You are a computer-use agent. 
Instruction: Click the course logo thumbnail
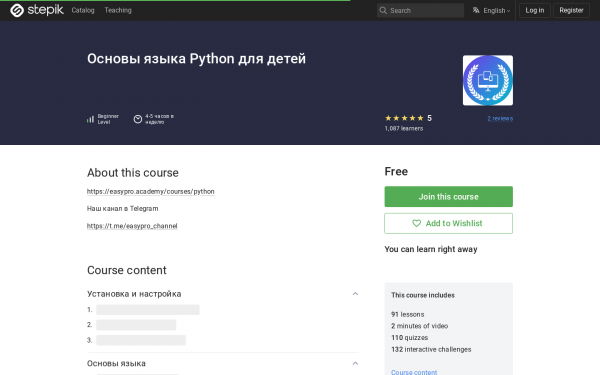488,80
